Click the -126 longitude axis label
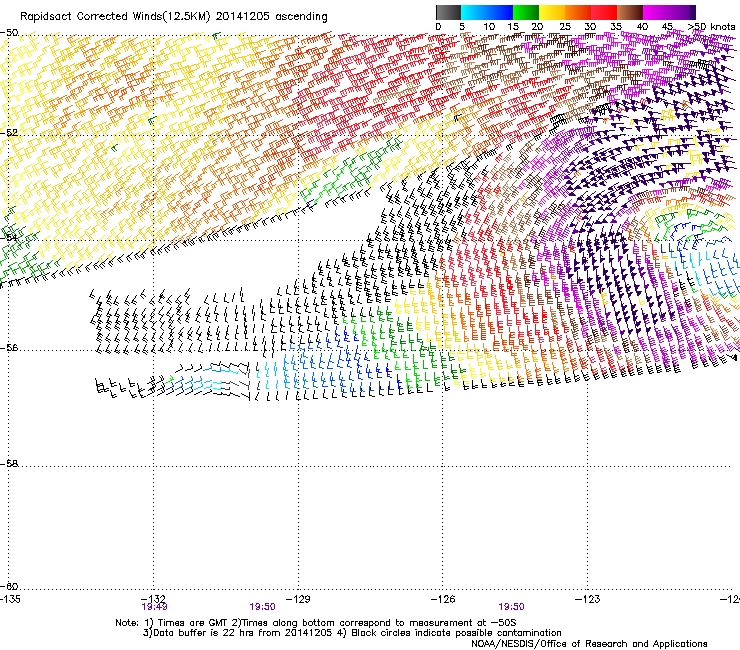Viewport: 740px width, 650px height. tap(443, 599)
